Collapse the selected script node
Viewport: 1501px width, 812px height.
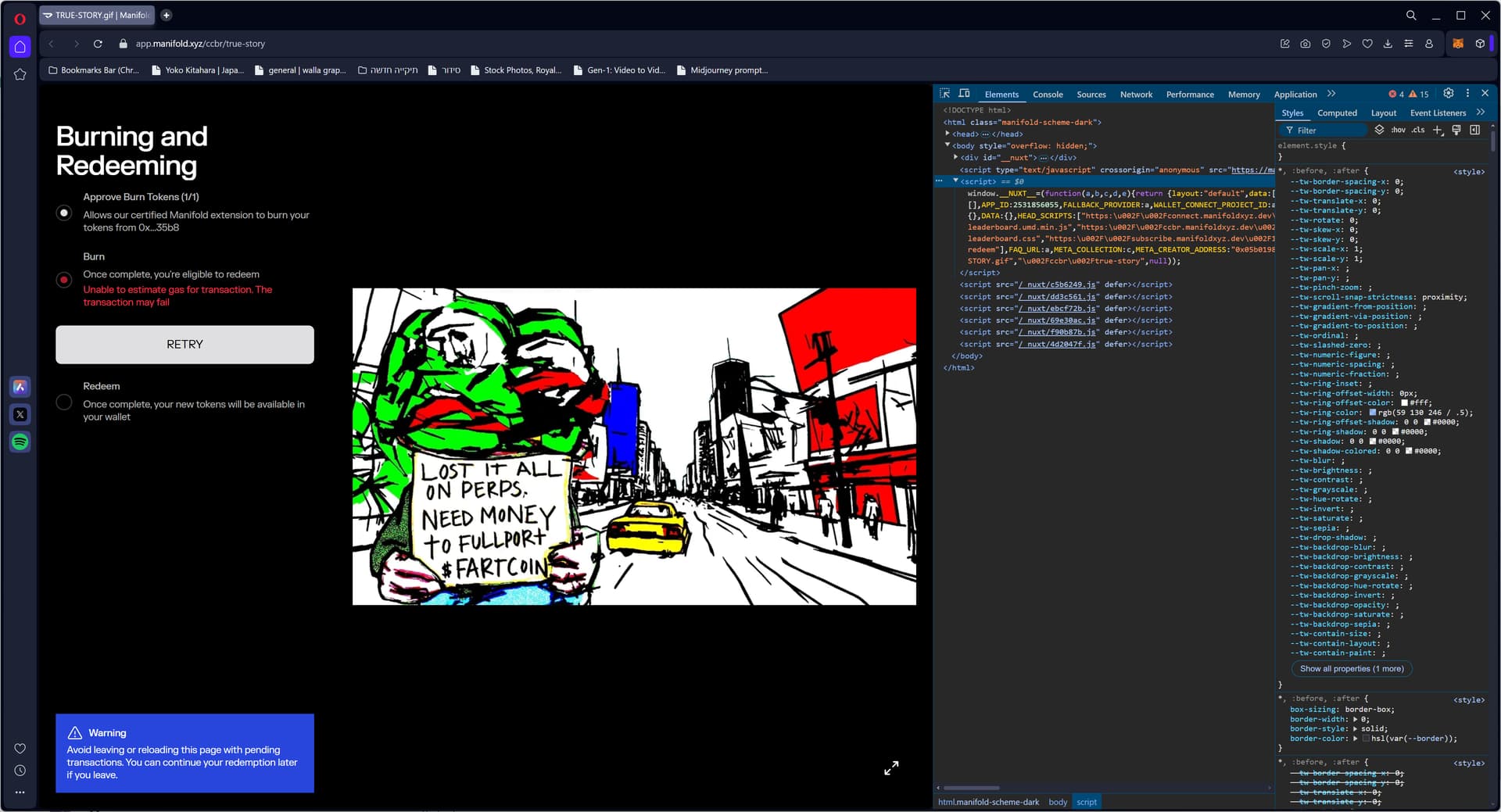pyautogui.click(x=955, y=181)
